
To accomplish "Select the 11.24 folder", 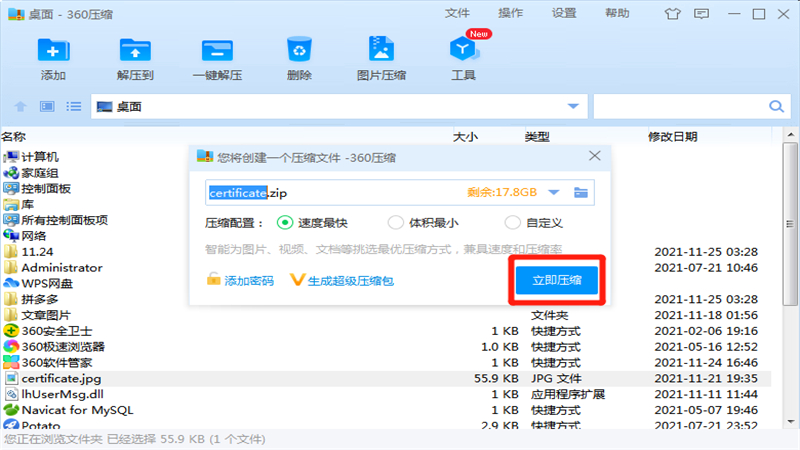I will pyautogui.click(x=37, y=252).
